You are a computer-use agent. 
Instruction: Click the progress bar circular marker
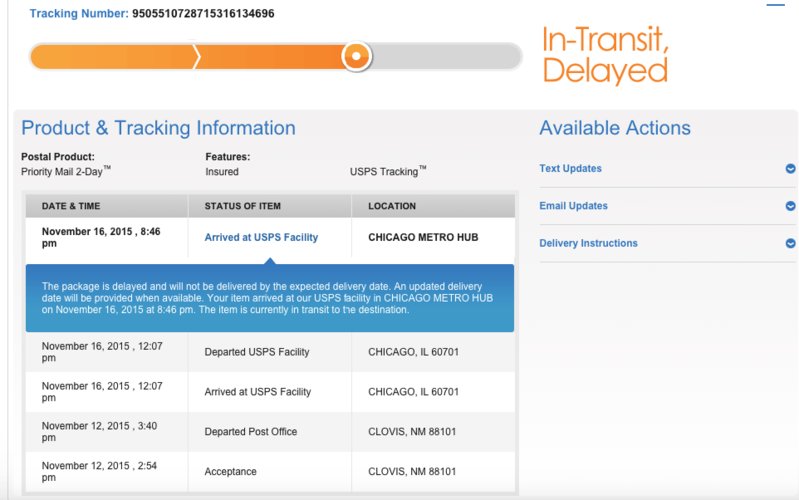[356, 56]
